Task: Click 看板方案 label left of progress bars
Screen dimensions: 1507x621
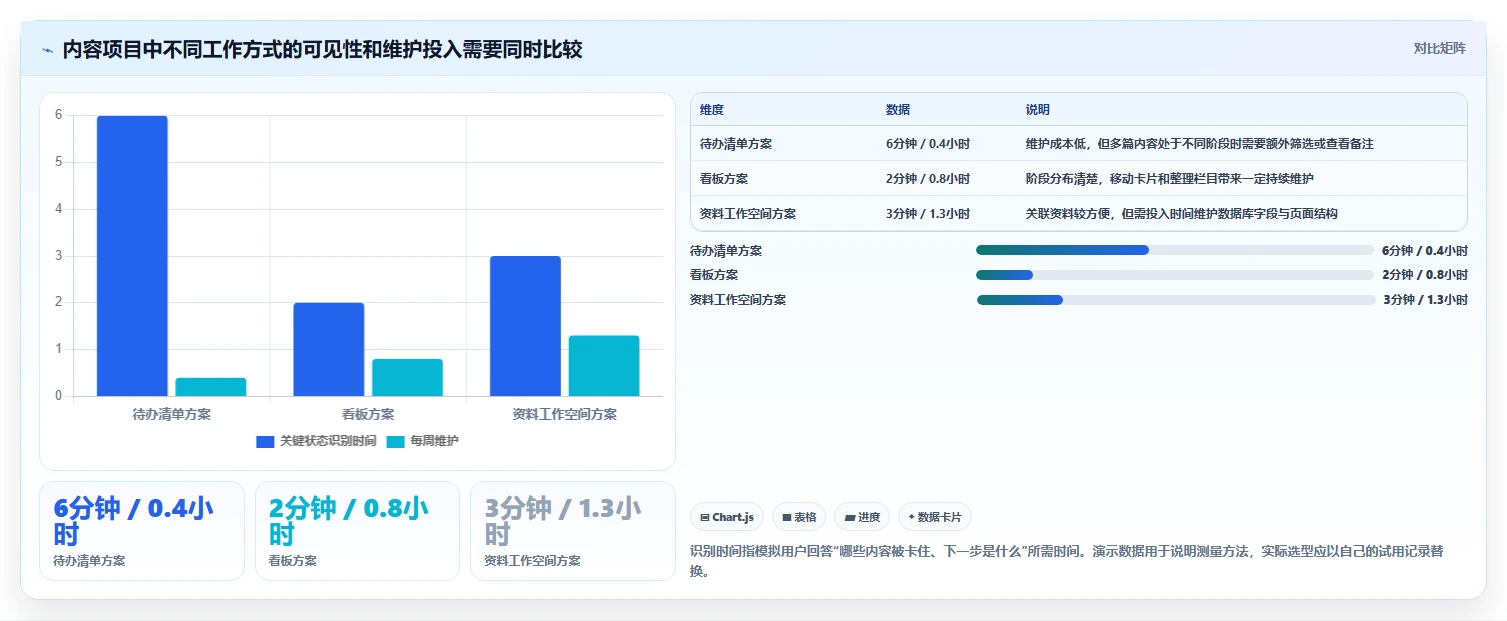Action: [x=714, y=275]
